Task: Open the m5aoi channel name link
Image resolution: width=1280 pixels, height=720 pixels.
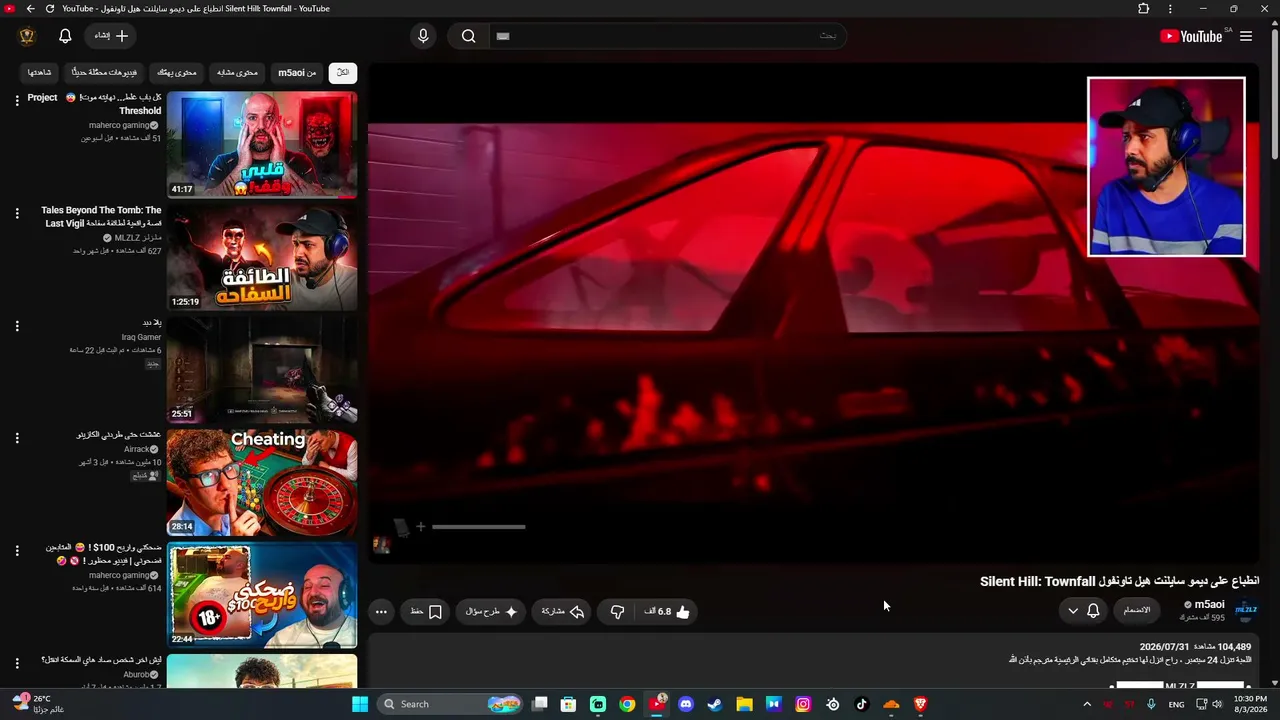Action: pyautogui.click(x=1209, y=605)
